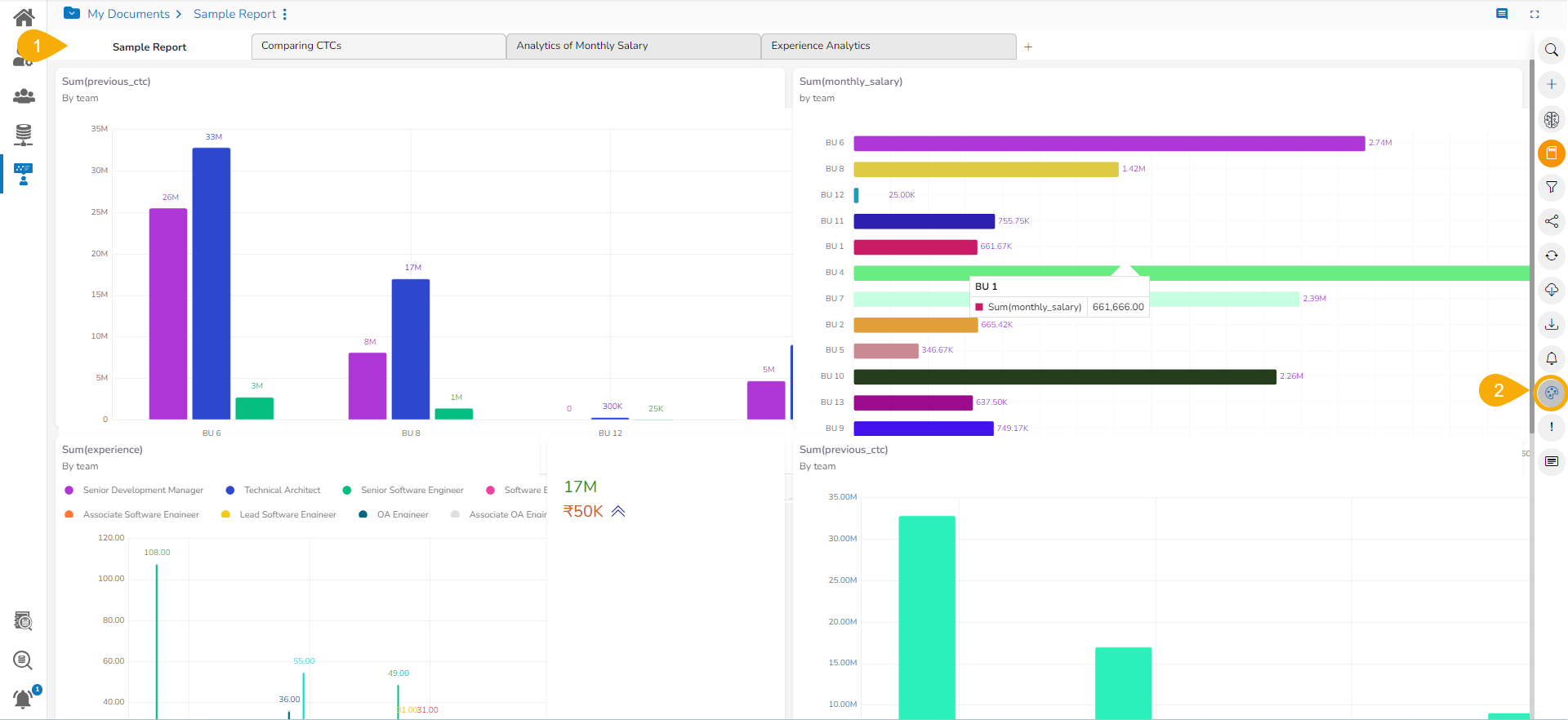Toggle fullscreen expand icon at top right

tap(1535, 14)
